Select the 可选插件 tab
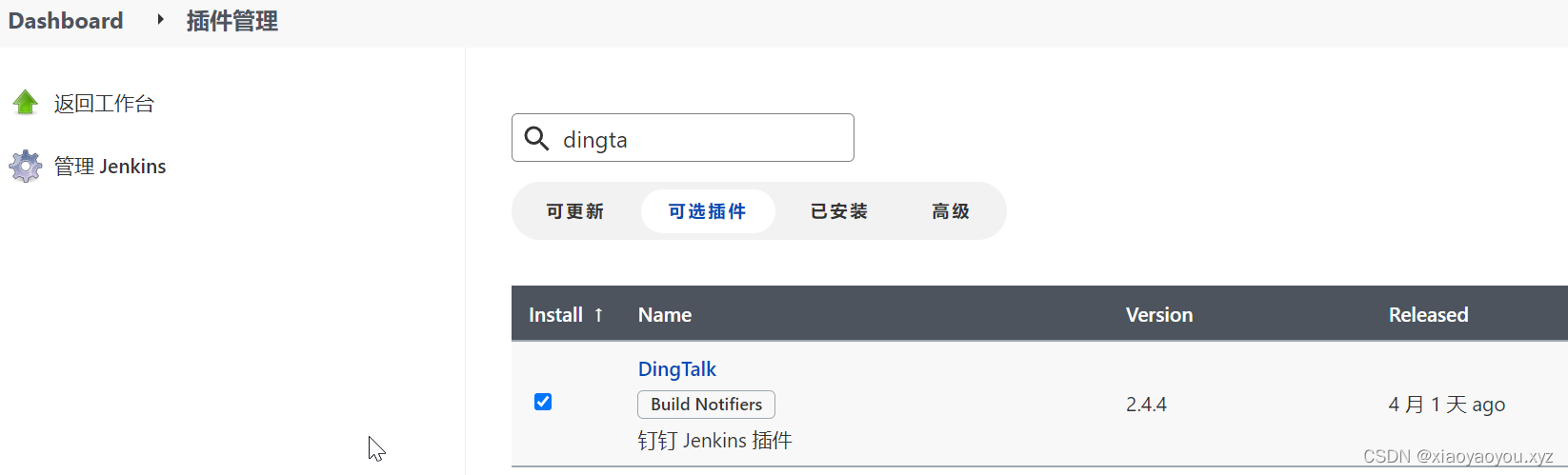The height and width of the screenshot is (475, 1568). pyautogui.click(x=708, y=211)
